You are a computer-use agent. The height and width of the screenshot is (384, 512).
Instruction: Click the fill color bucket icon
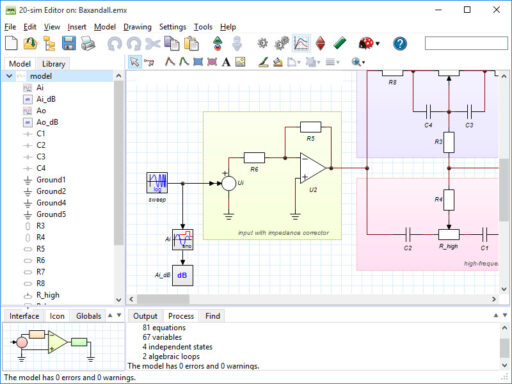[277, 62]
